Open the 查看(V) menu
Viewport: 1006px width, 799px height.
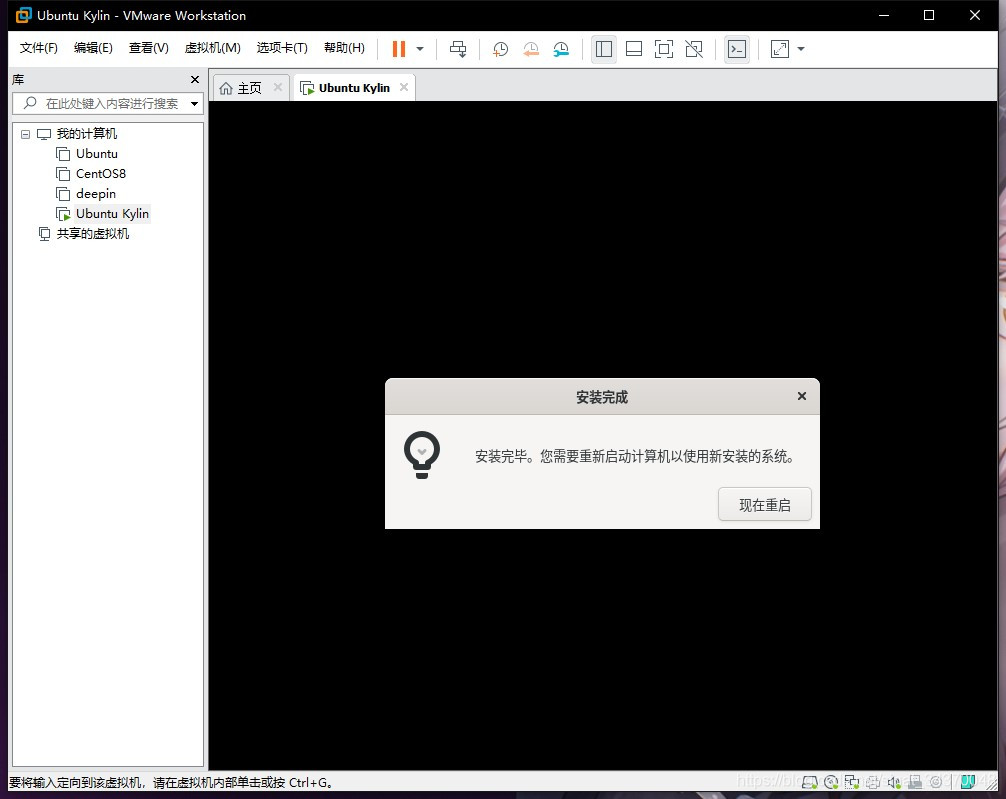tap(148, 48)
